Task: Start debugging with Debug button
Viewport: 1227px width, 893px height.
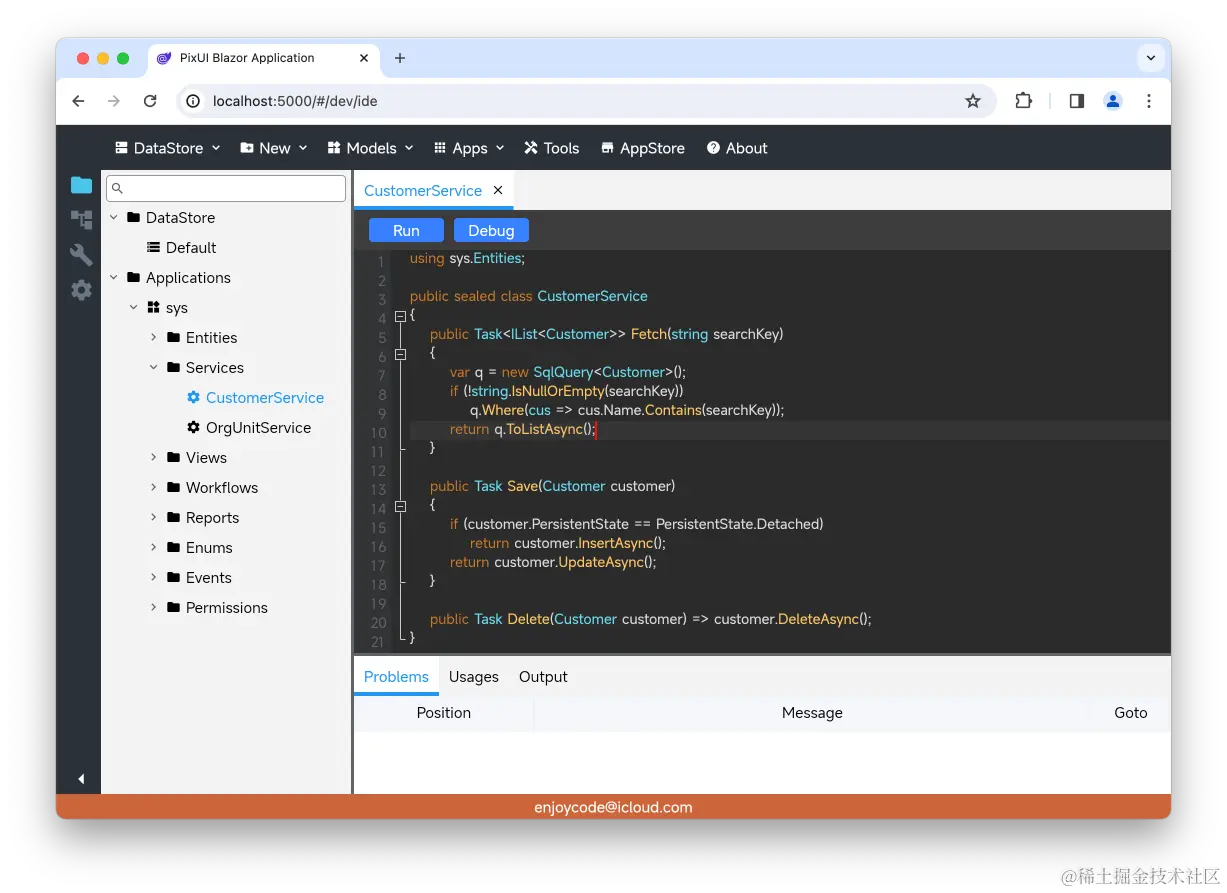Action: [x=491, y=230]
